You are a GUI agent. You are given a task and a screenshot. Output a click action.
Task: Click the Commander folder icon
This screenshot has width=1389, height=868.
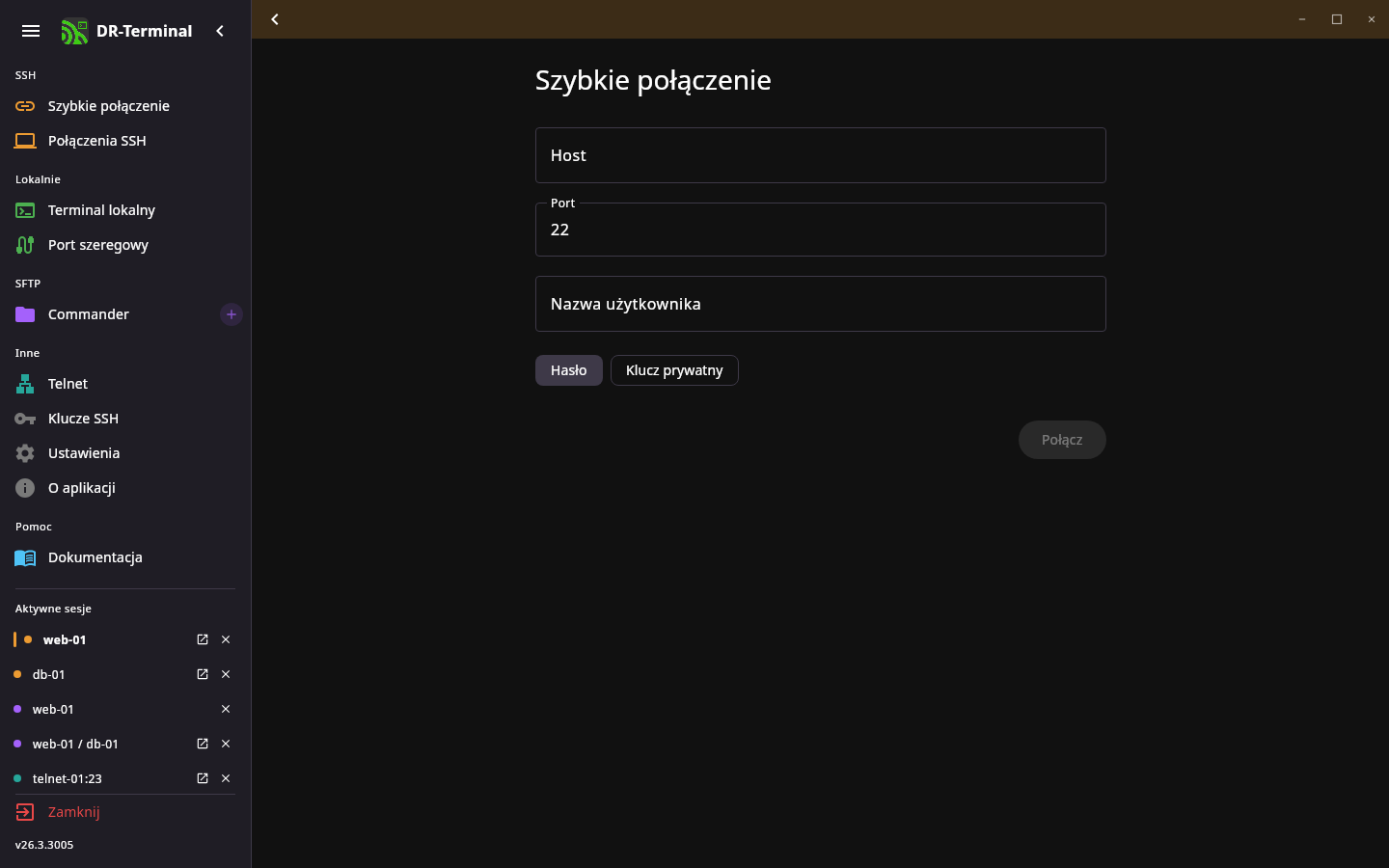coord(25,314)
